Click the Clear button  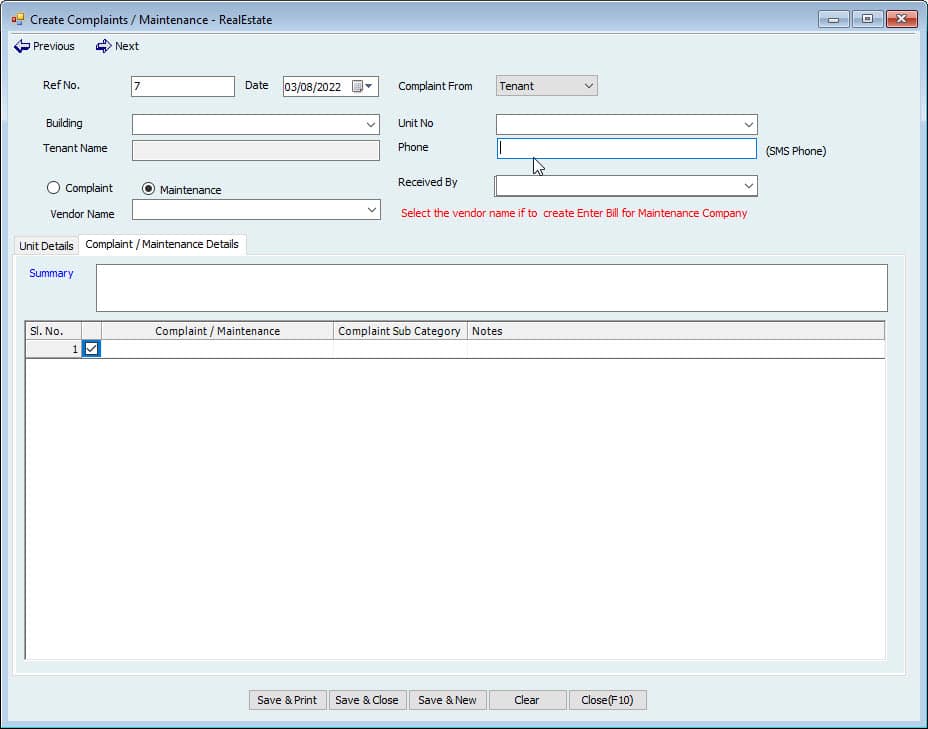tap(527, 700)
